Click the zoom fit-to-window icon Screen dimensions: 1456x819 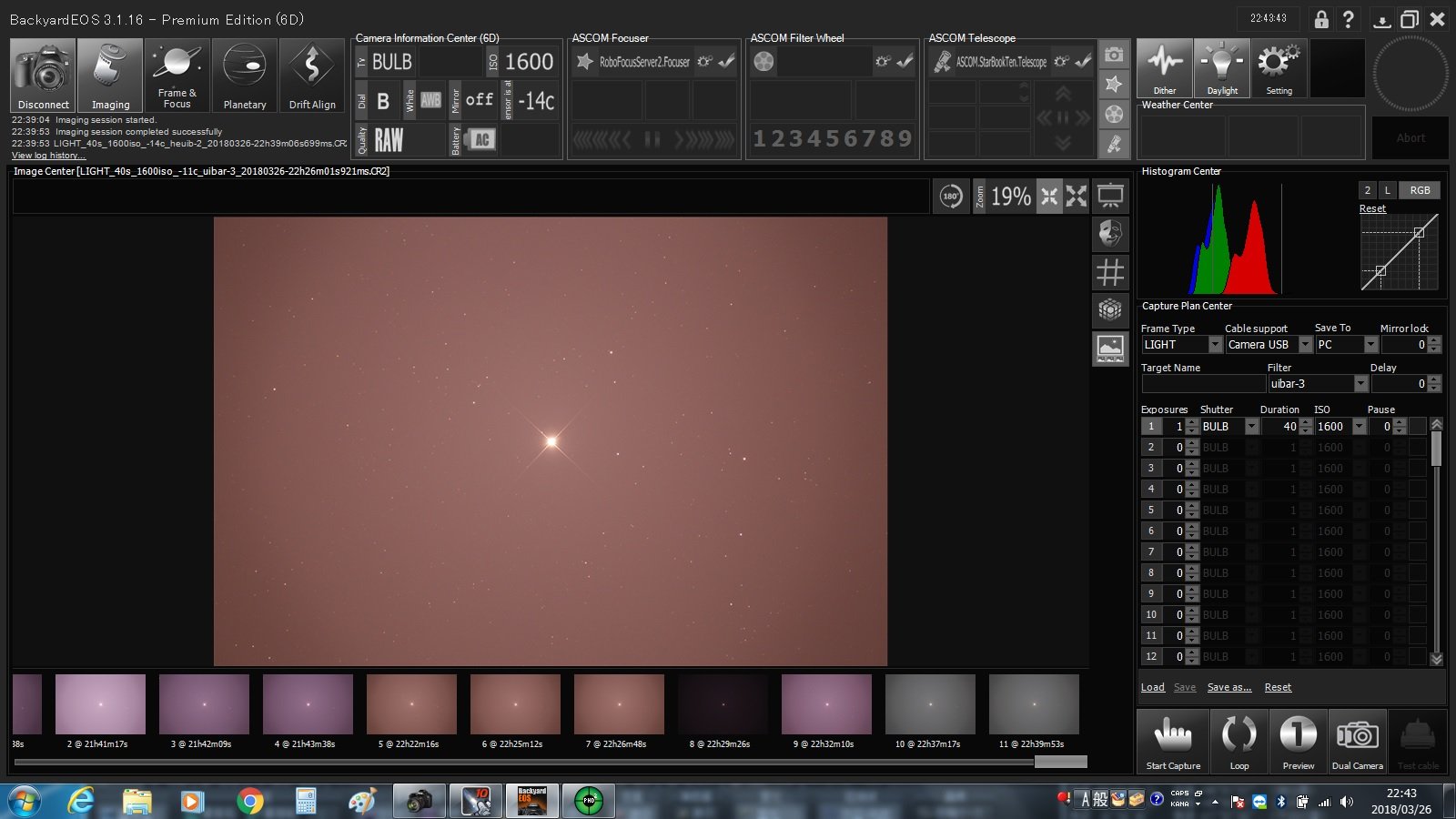pyautogui.click(x=1049, y=197)
